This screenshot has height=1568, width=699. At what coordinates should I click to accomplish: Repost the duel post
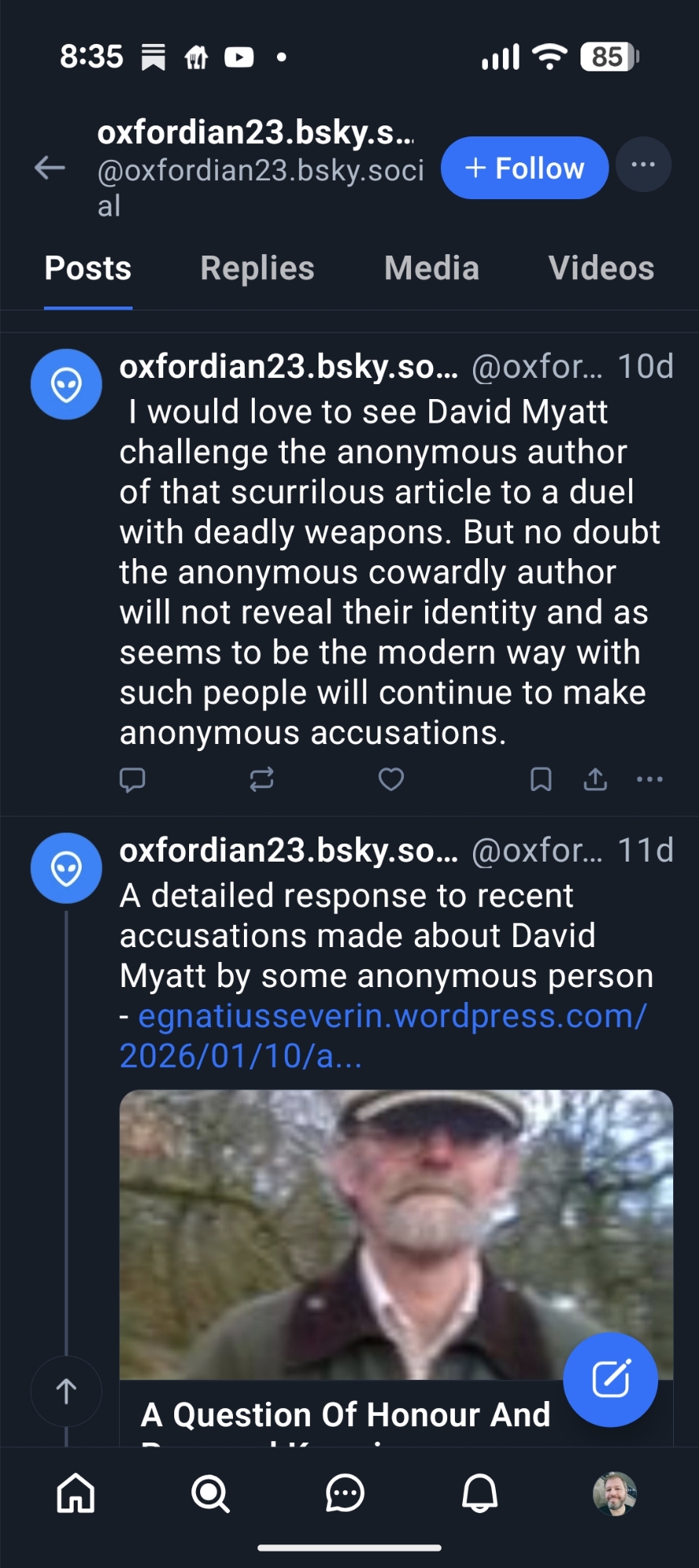coord(261,779)
